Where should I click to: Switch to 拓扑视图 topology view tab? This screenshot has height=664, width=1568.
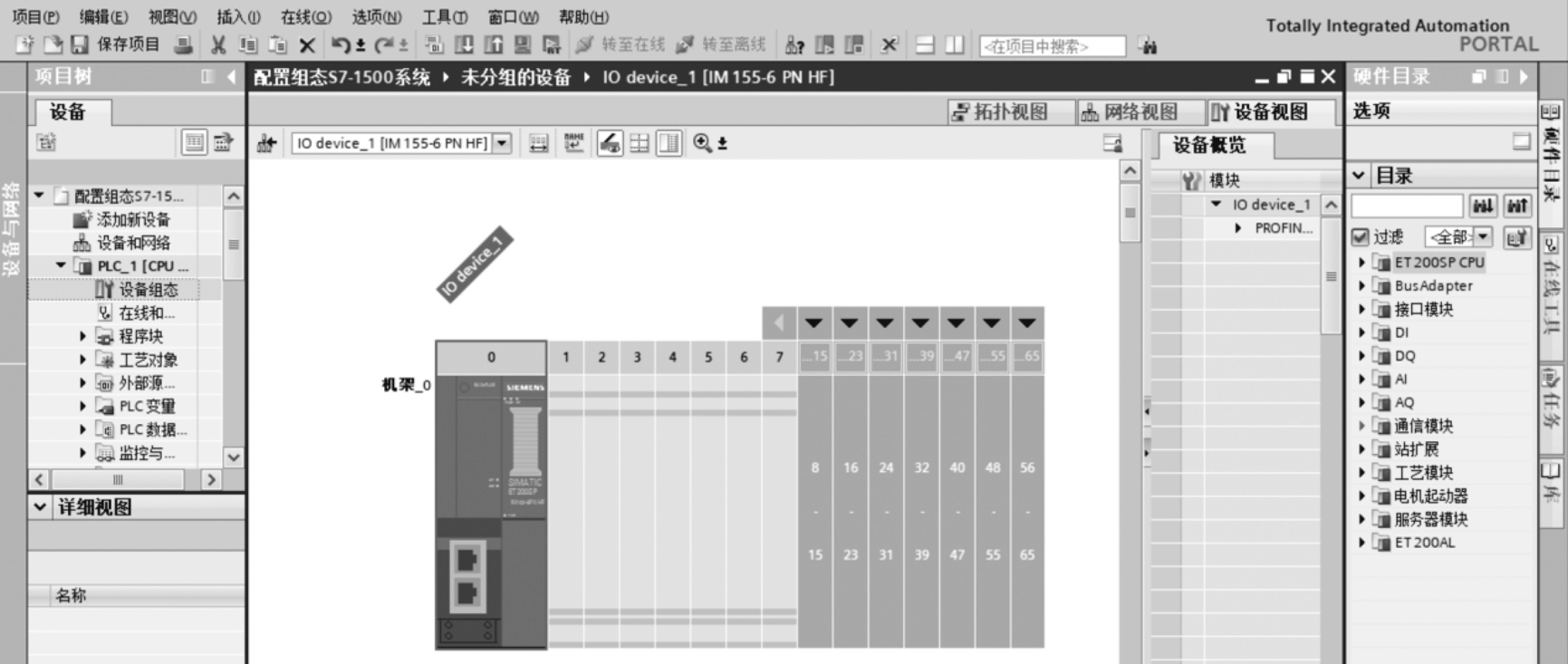[x=1010, y=111]
